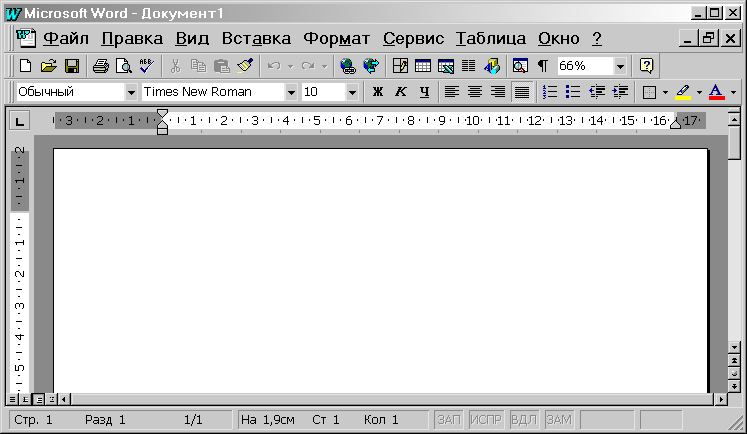Center the paragraph text
This screenshot has height=434, width=747.
(475, 91)
